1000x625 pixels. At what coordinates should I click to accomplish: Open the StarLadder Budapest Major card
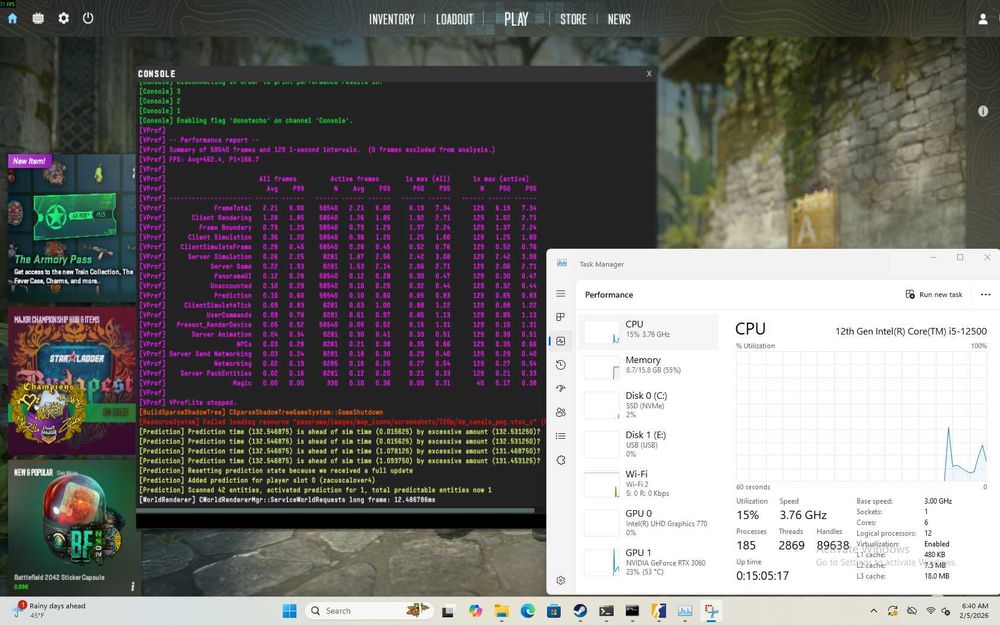coord(71,381)
